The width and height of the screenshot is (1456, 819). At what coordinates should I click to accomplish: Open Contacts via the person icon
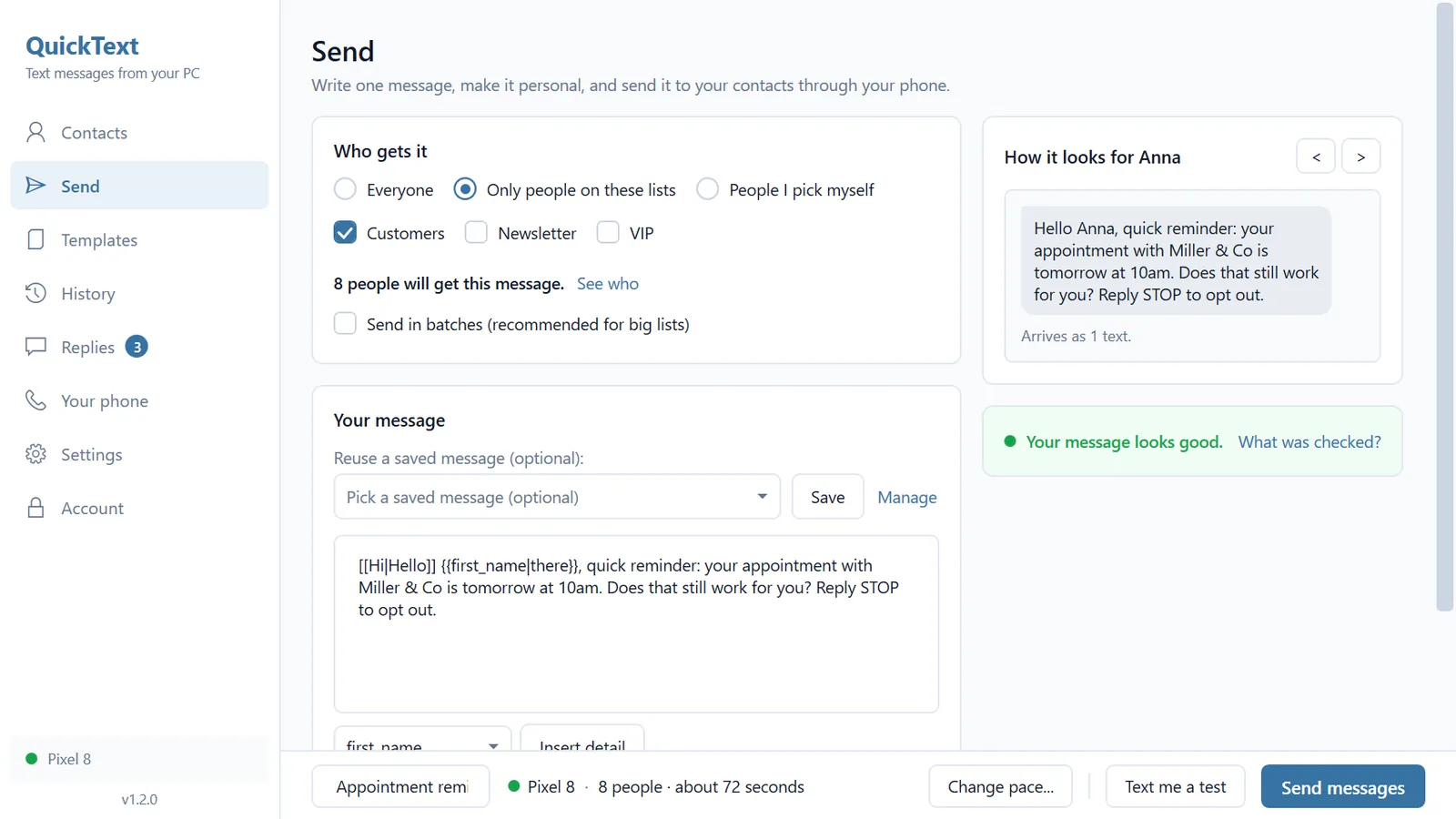[35, 133]
